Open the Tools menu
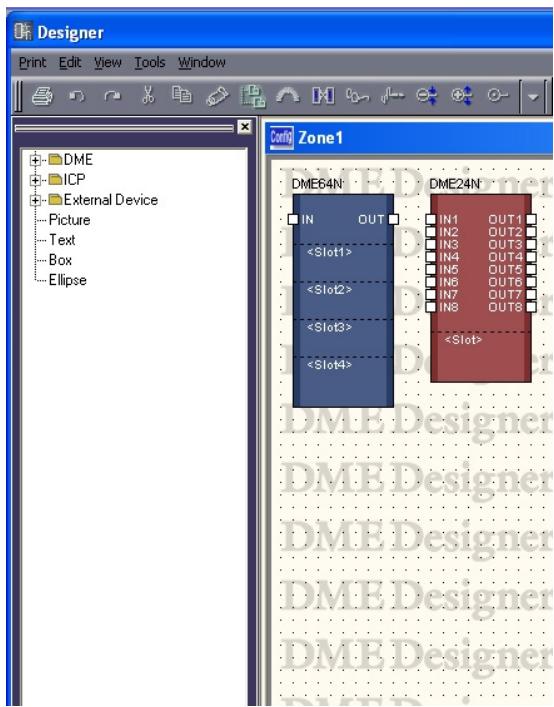This screenshot has height=707, width=554. [150, 62]
